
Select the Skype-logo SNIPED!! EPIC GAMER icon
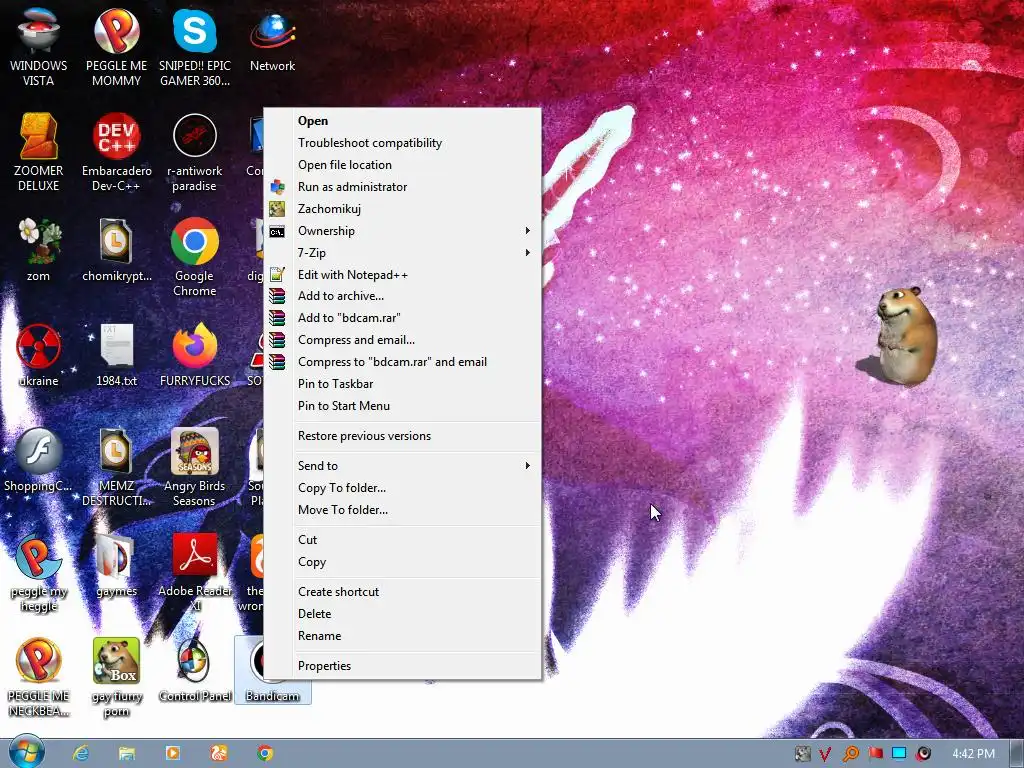coord(195,46)
